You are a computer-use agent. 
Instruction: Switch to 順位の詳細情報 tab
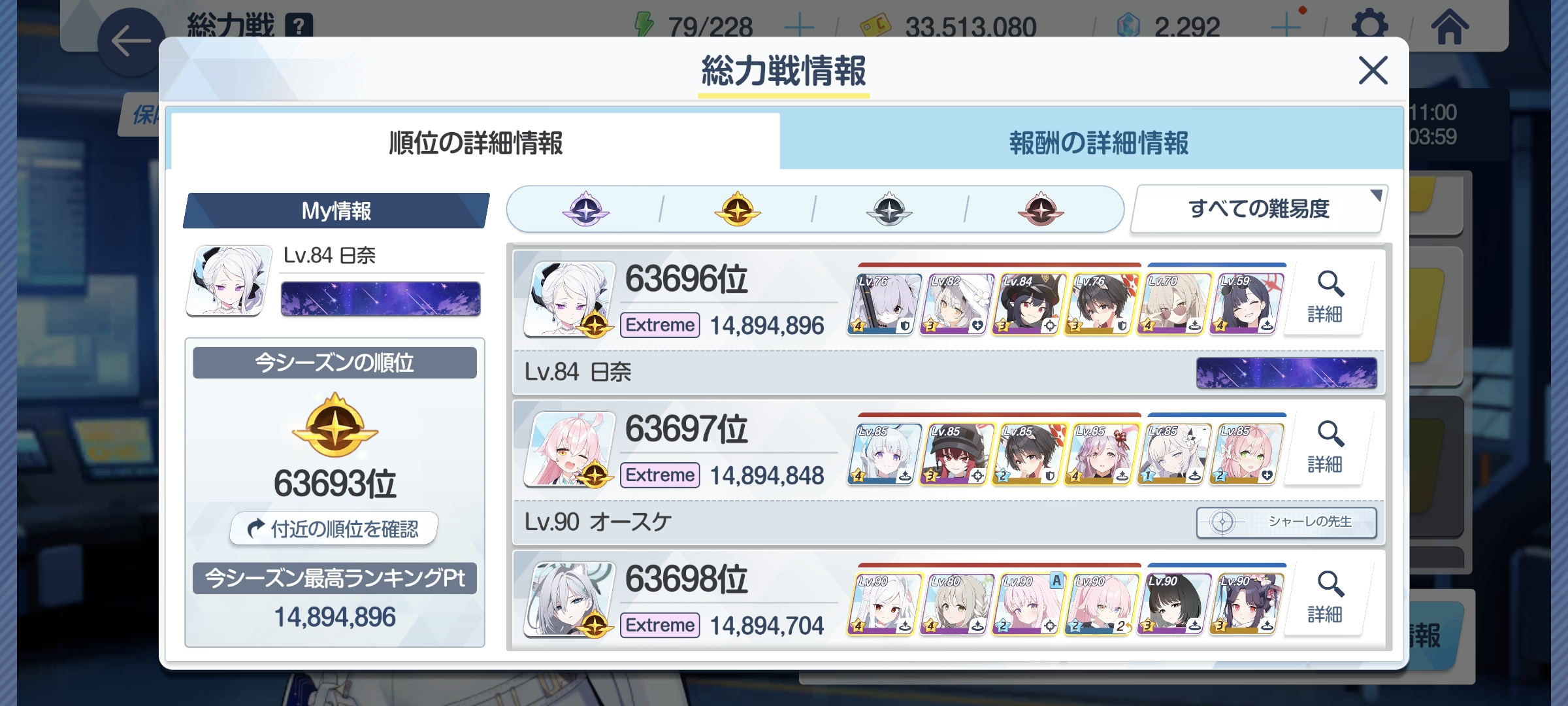[475, 143]
